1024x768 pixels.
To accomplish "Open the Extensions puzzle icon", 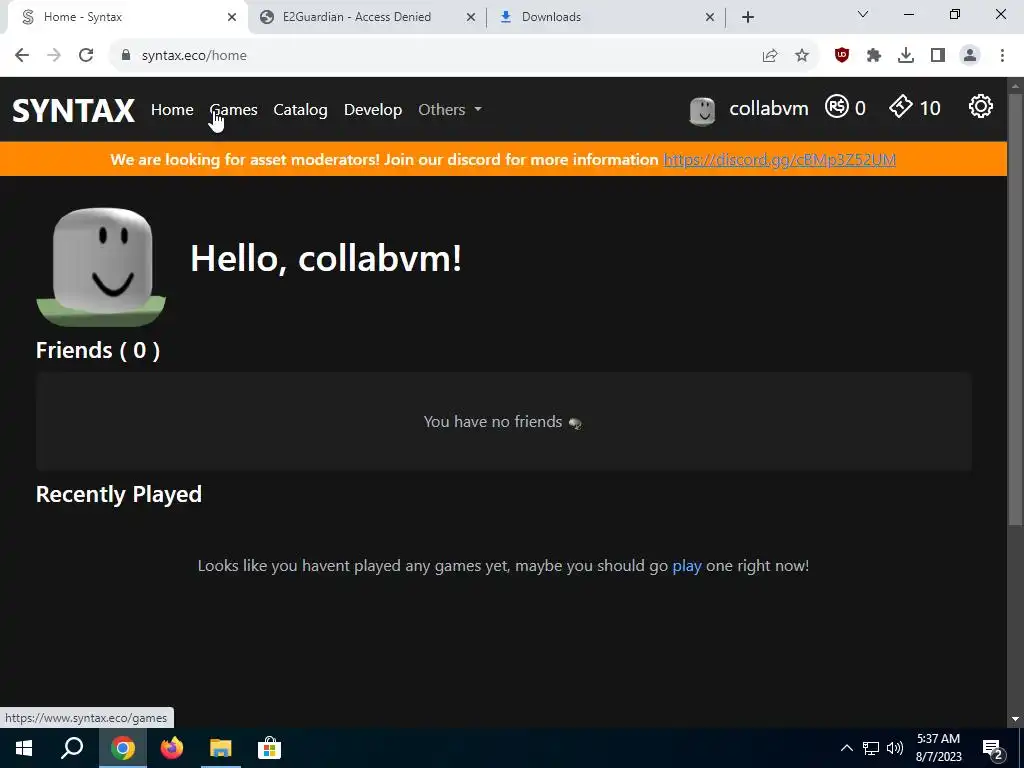I will pyautogui.click(x=874, y=56).
